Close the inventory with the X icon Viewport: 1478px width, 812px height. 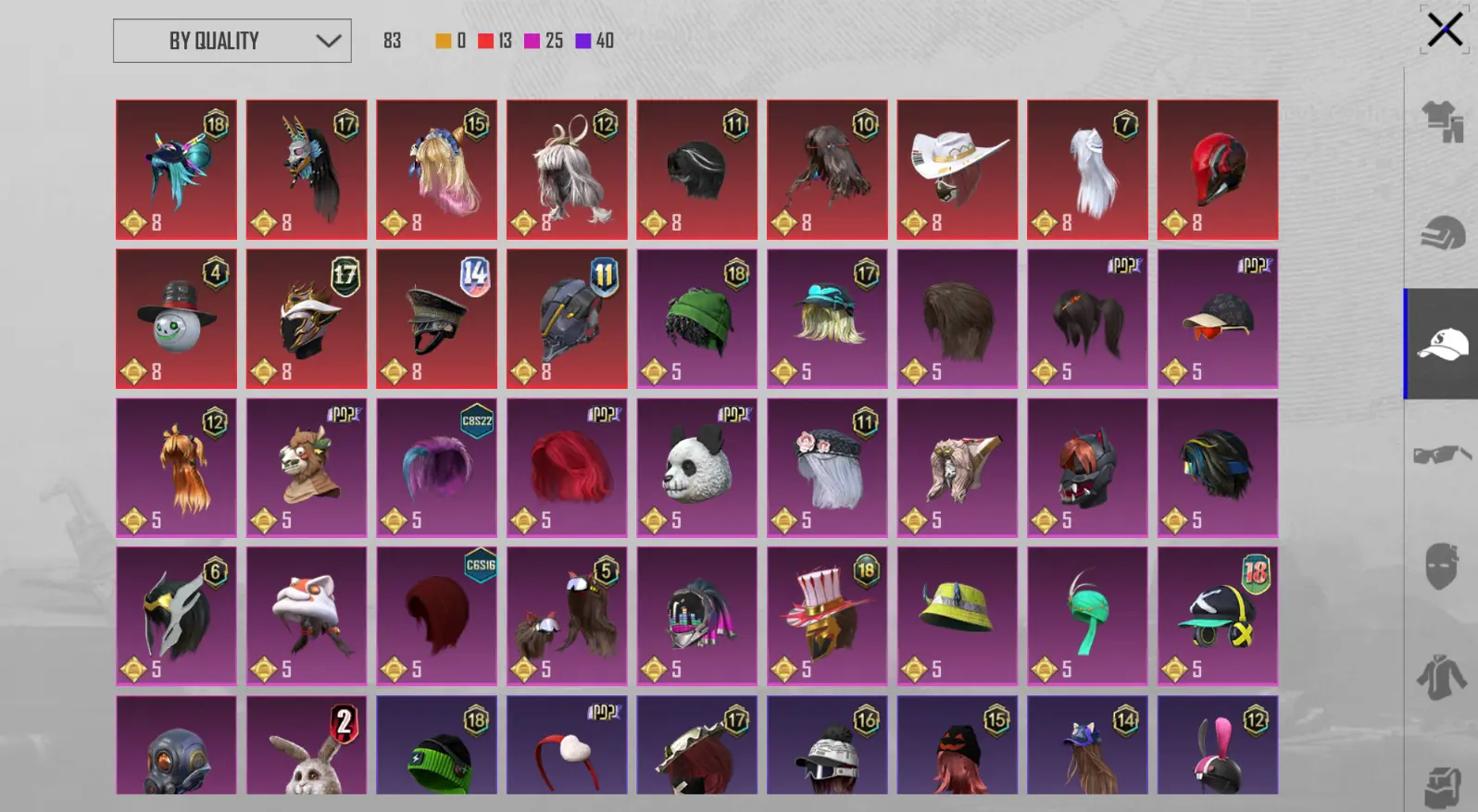coord(1444,30)
